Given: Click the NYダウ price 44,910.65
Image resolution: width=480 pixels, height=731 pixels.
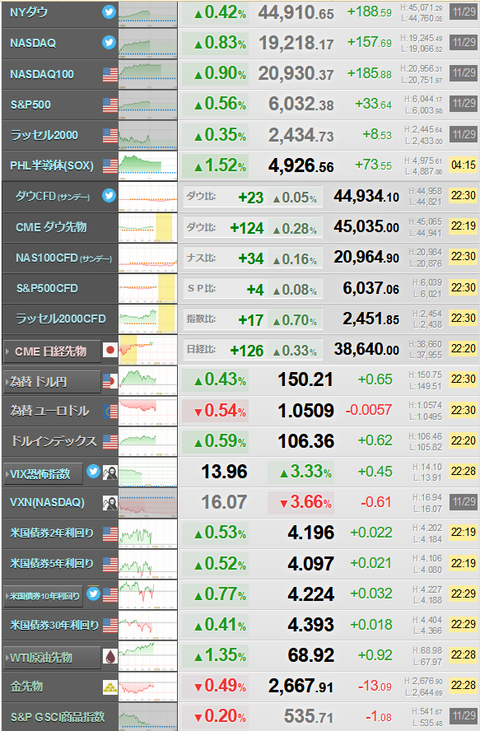Looking at the screenshot, I should (296, 13).
